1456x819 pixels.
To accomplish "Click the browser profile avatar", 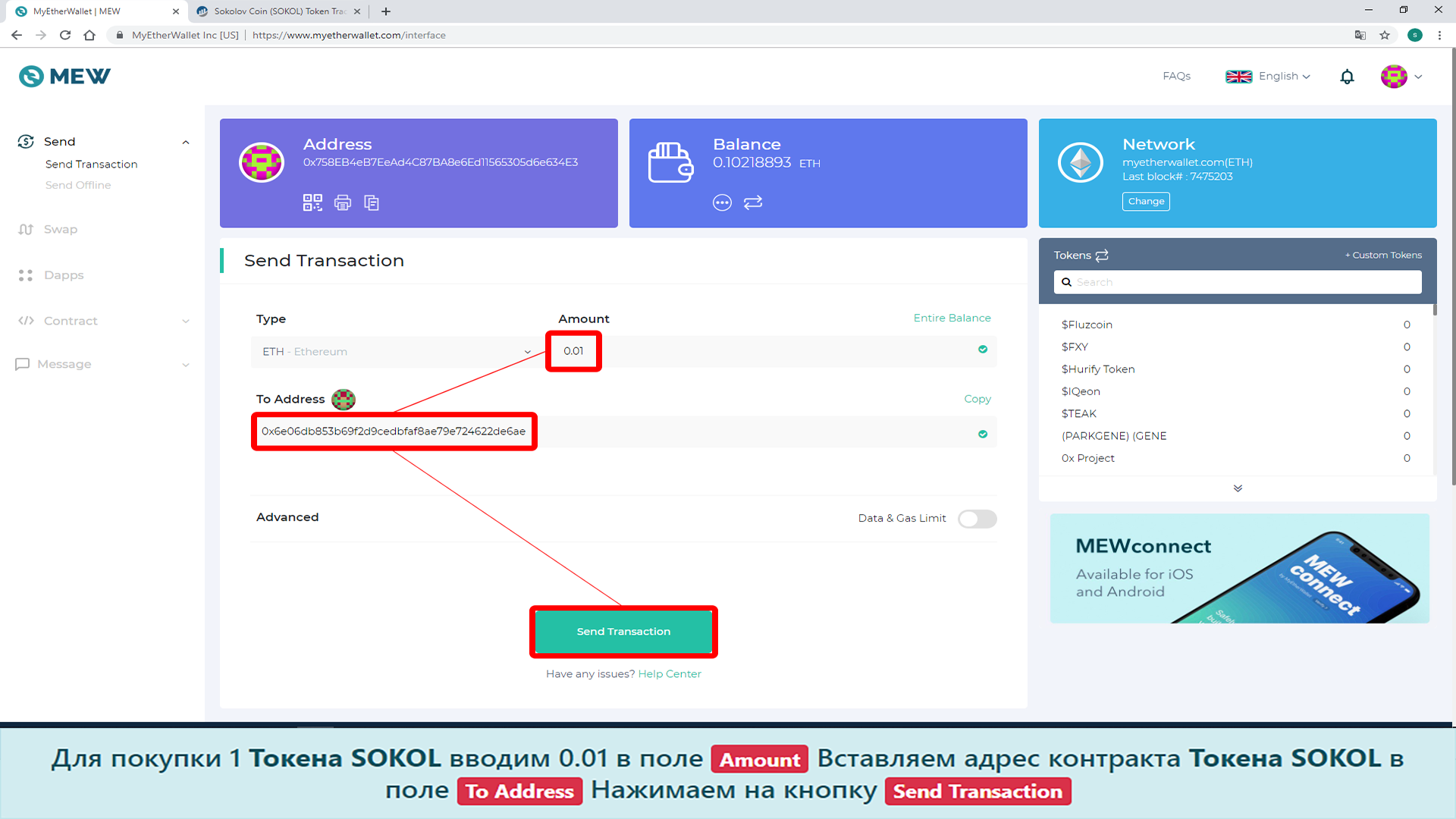I will click(x=1415, y=35).
